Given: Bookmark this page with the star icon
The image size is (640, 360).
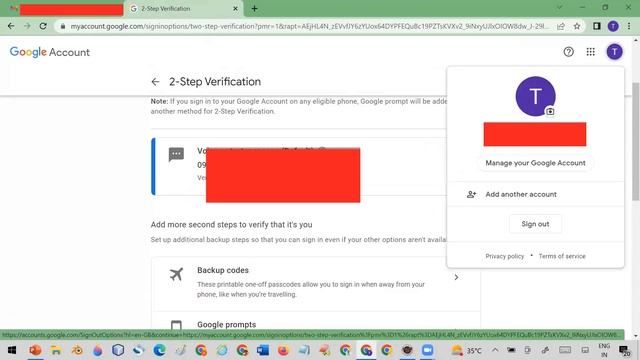Looking at the screenshot, I should click(577, 26).
